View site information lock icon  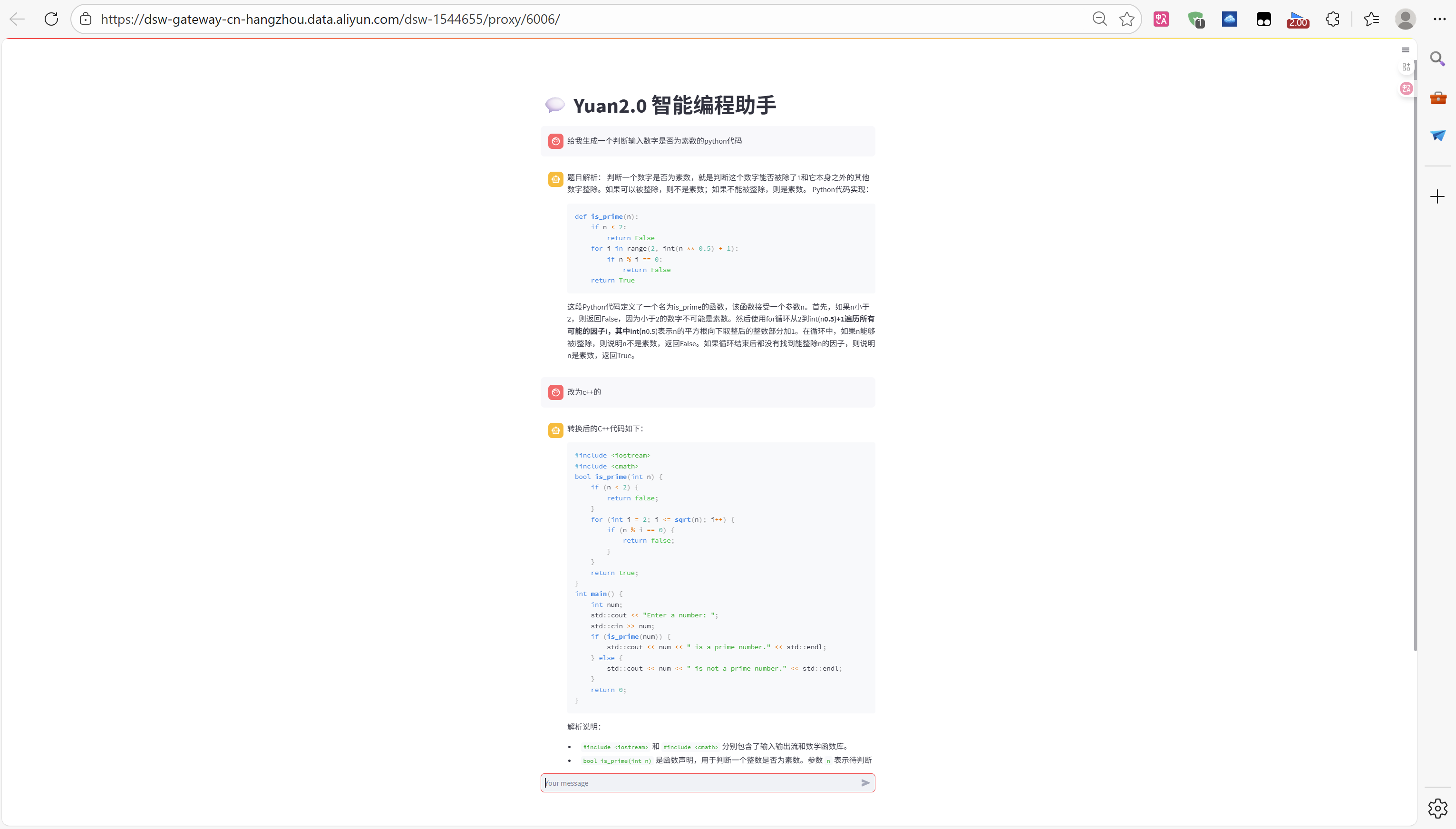(86, 19)
